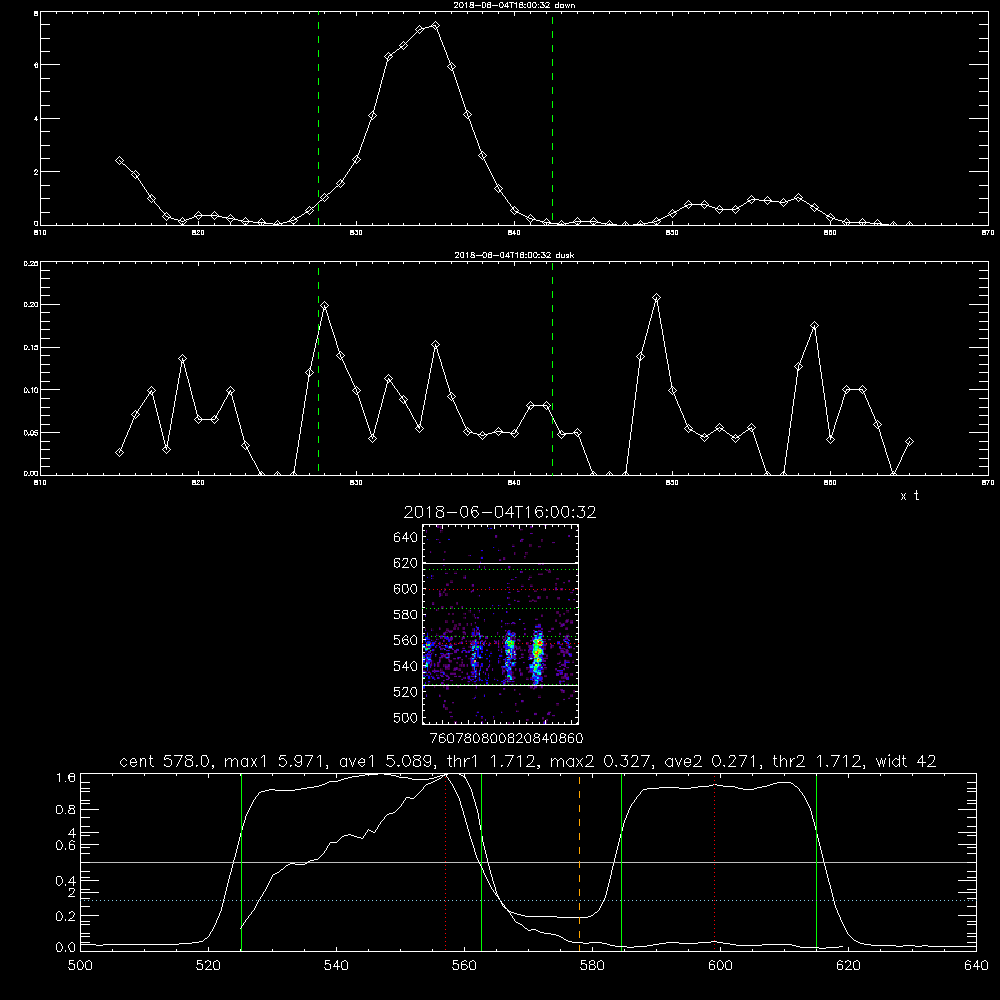Image resolution: width=1000 pixels, height=1000 pixels.
Task: Select the heatmap image panel
Action: pos(501,624)
